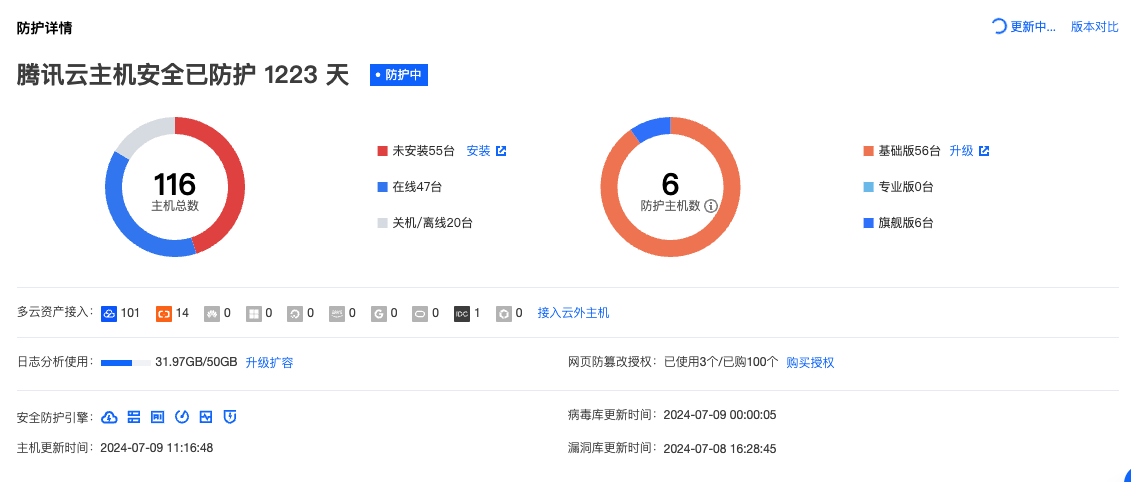Click the 31.97GB/50GB usage value

click(x=196, y=362)
